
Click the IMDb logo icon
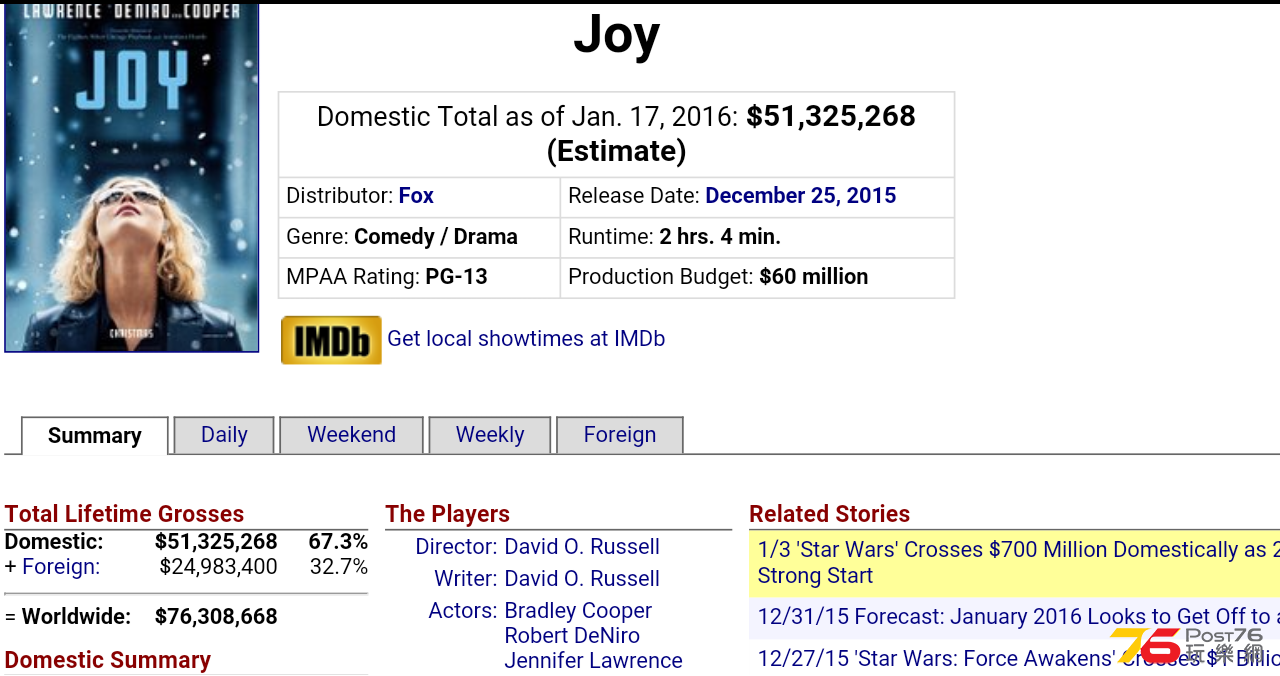pos(331,340)
